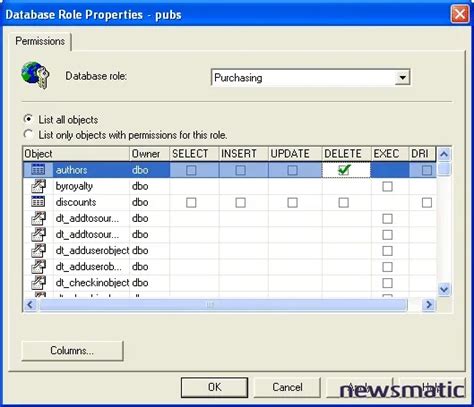Click the Object column header
Screen dimensions: 474x407
tap(76, 154)
